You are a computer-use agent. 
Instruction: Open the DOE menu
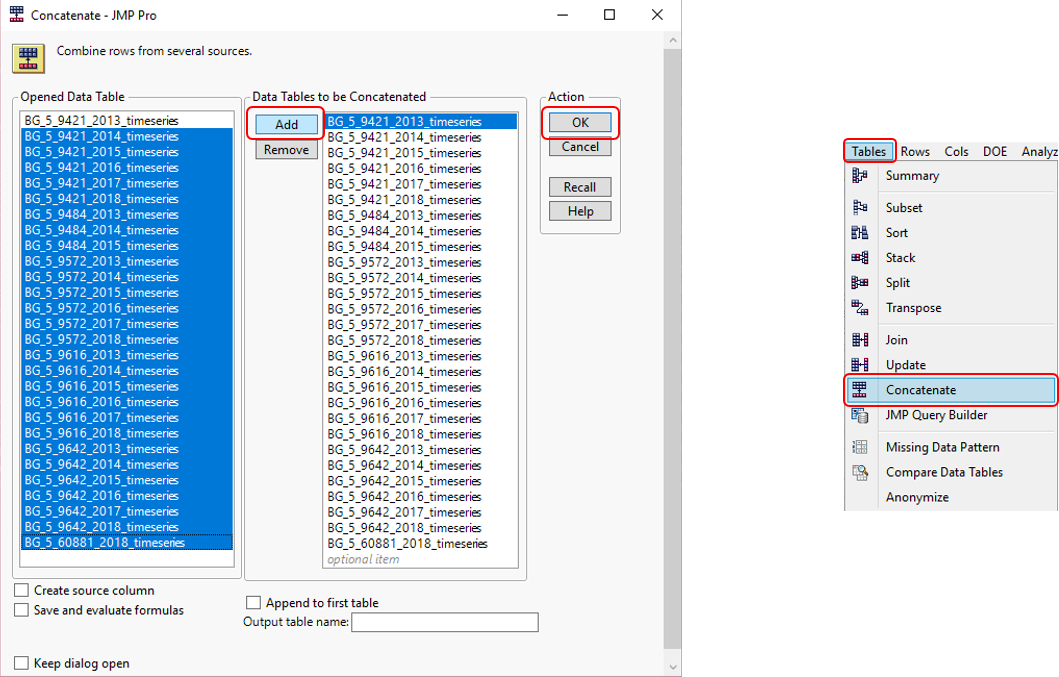point(995,151)
